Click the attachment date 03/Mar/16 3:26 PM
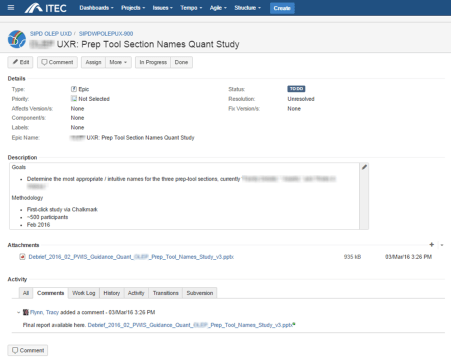Viewport: 451px width, 361px height. [x=408, y=257]
